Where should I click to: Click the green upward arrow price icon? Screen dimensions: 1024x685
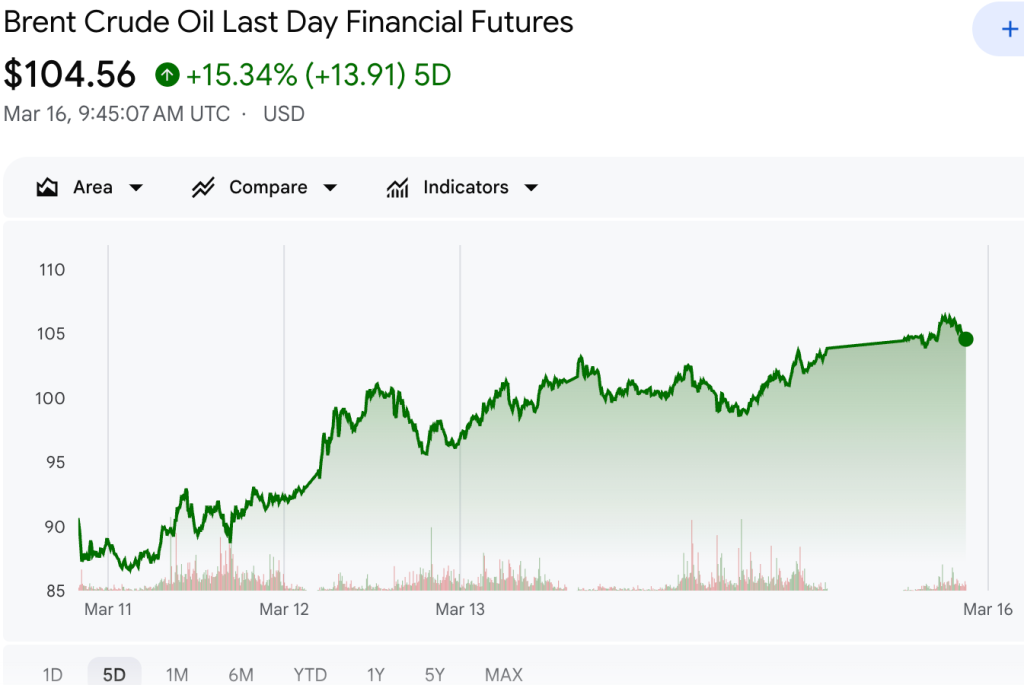coord(167,74)
